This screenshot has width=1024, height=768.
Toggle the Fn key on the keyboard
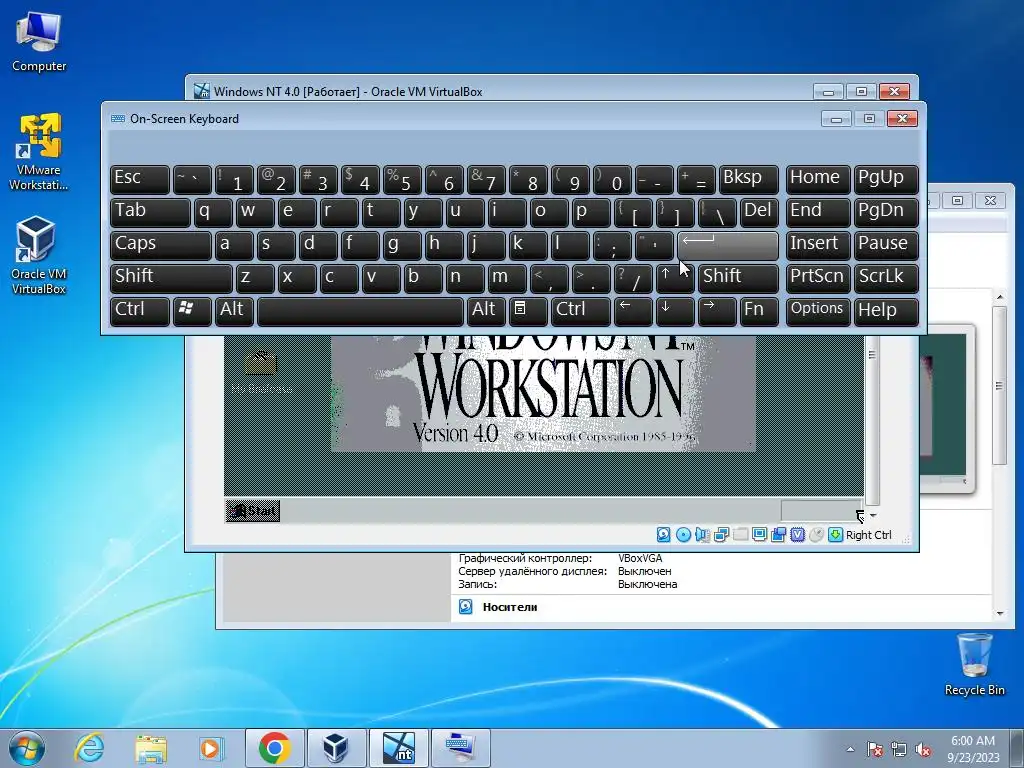pyautogui.click(x=759, y=310)
